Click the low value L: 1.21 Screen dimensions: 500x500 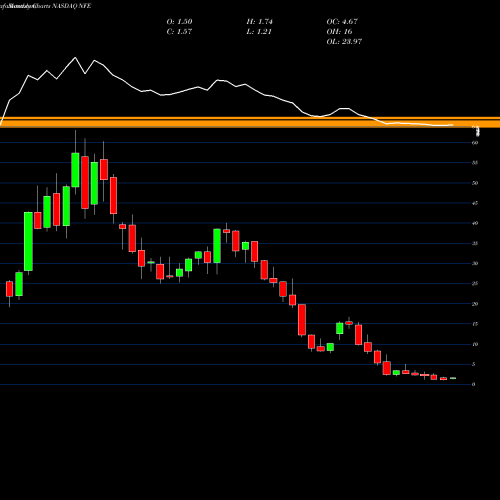click(259, 32)
